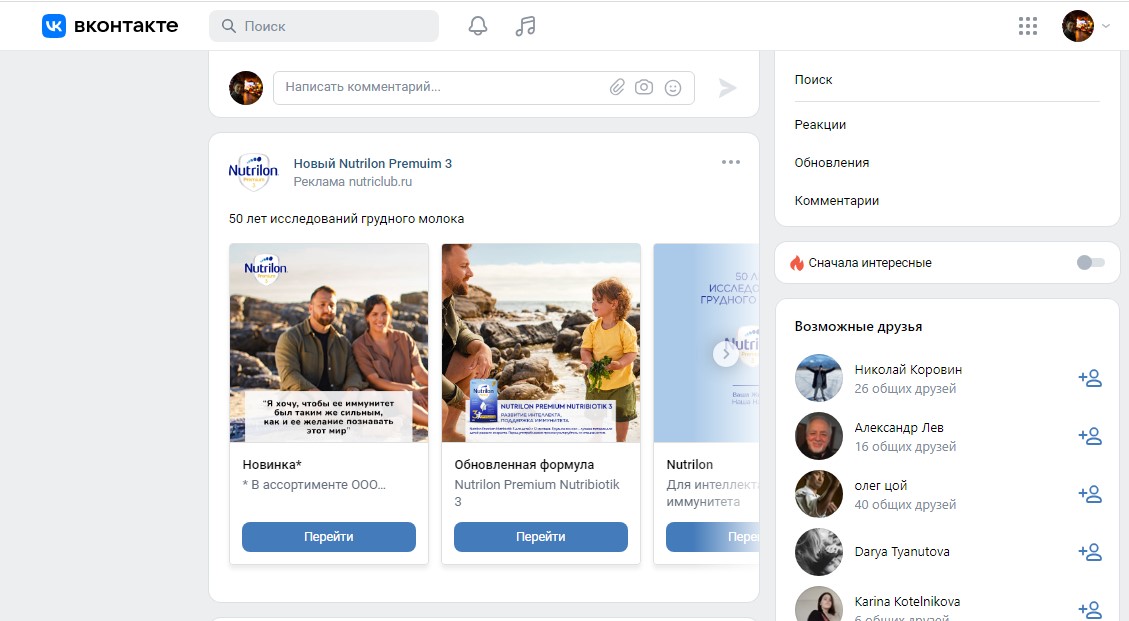Click the camera photo icon in comment box
The image size is (1129, 621).
644,88
